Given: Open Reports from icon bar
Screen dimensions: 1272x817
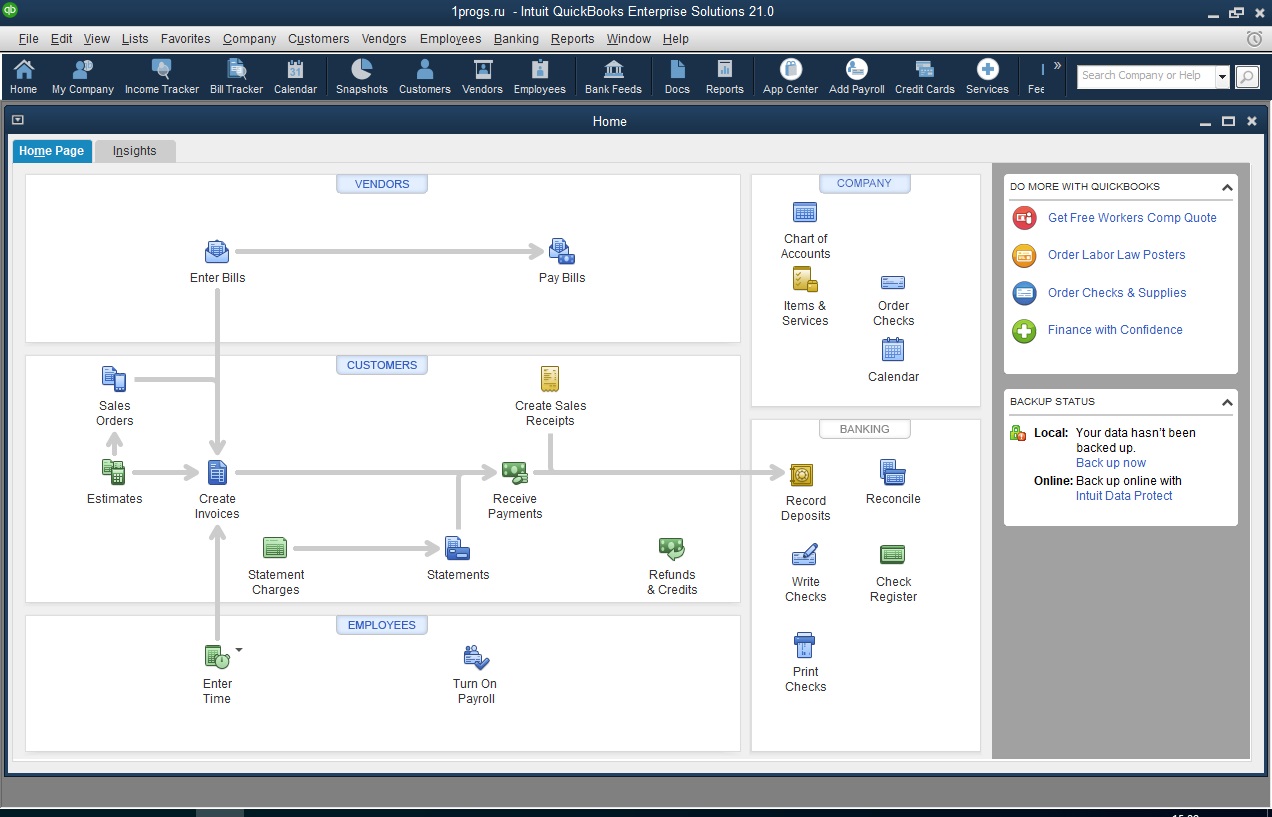Looking at the screenshot, I should [x=725, y=77].
